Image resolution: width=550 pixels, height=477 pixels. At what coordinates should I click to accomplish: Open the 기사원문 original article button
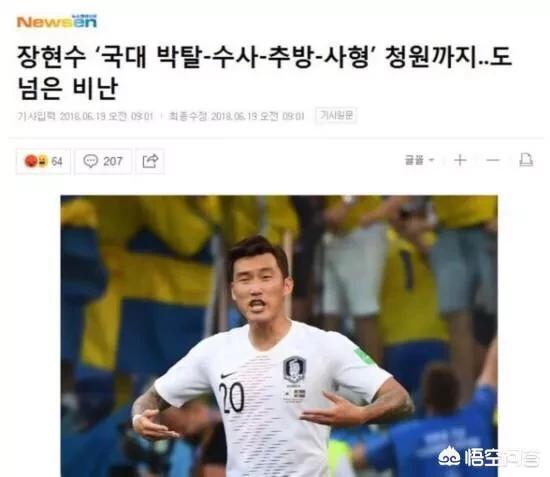336,115
